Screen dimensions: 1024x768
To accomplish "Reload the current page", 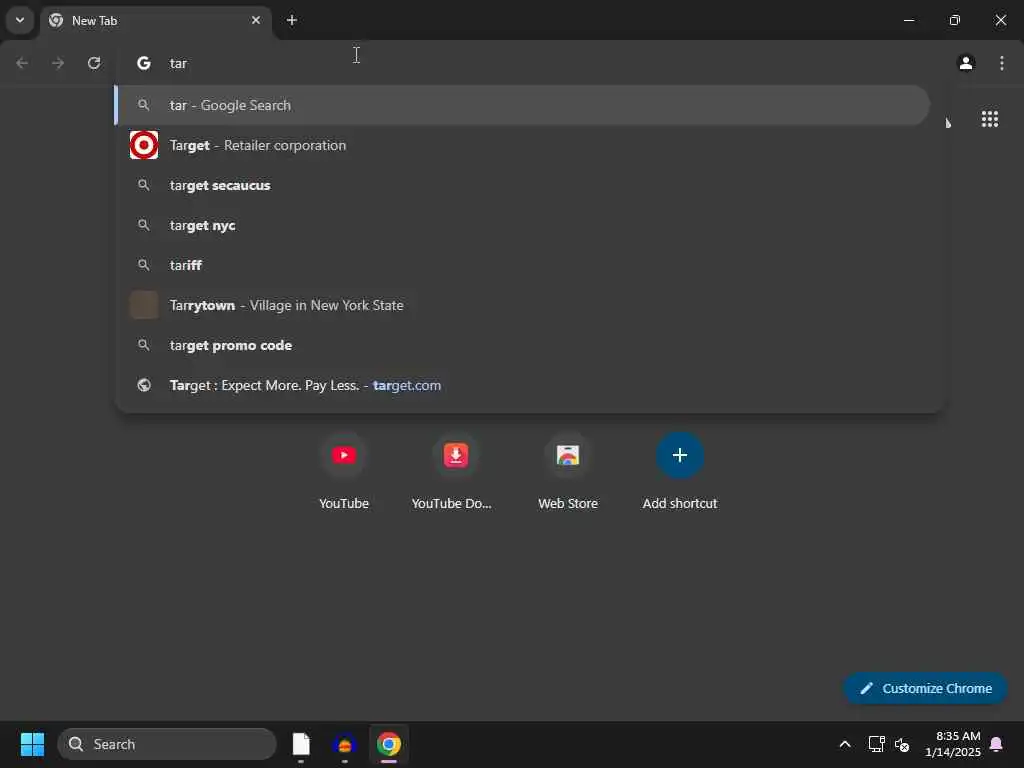I will click(94, 63).
